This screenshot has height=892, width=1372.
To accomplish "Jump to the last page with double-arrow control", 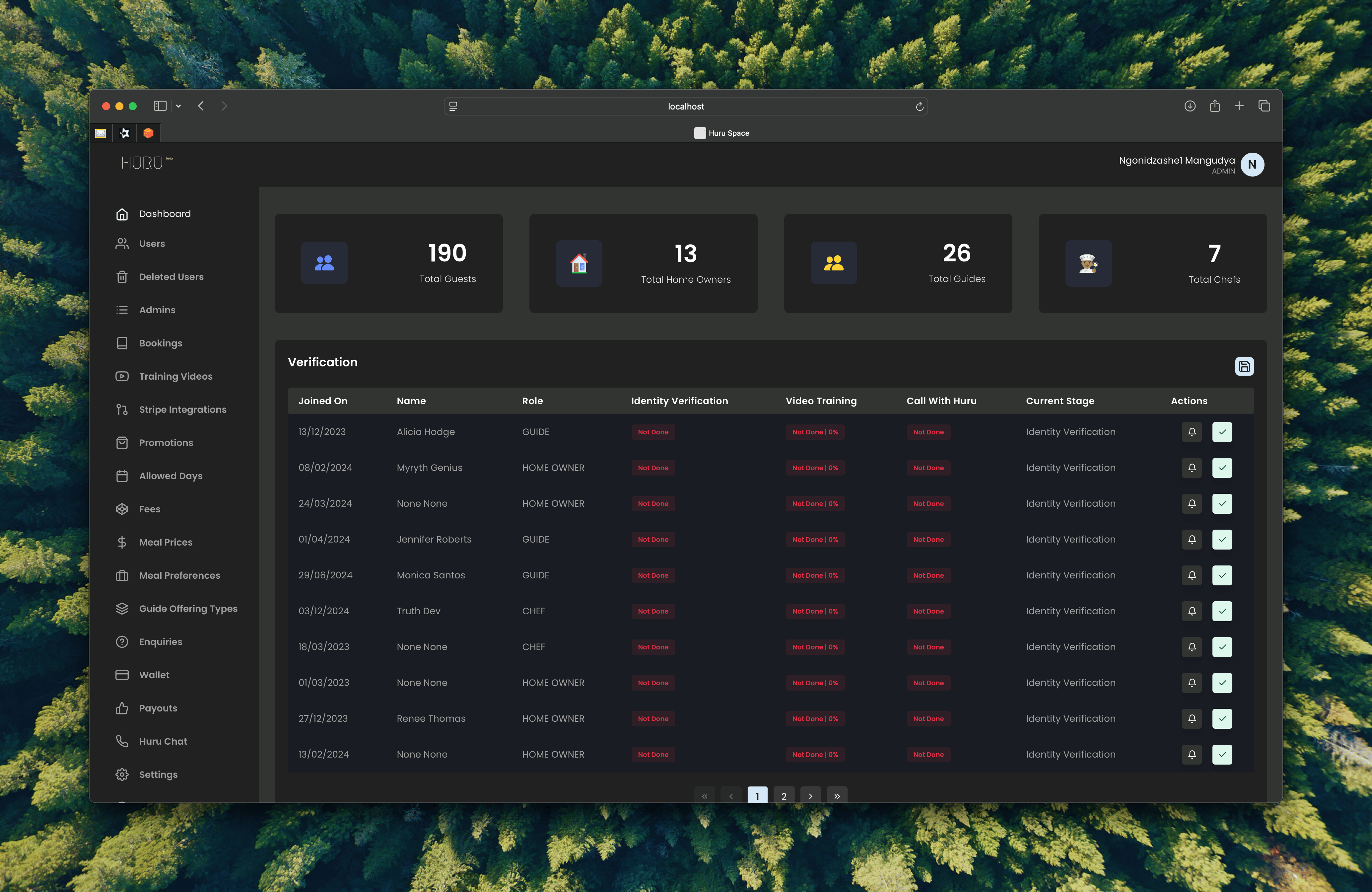I will (837, 796).
